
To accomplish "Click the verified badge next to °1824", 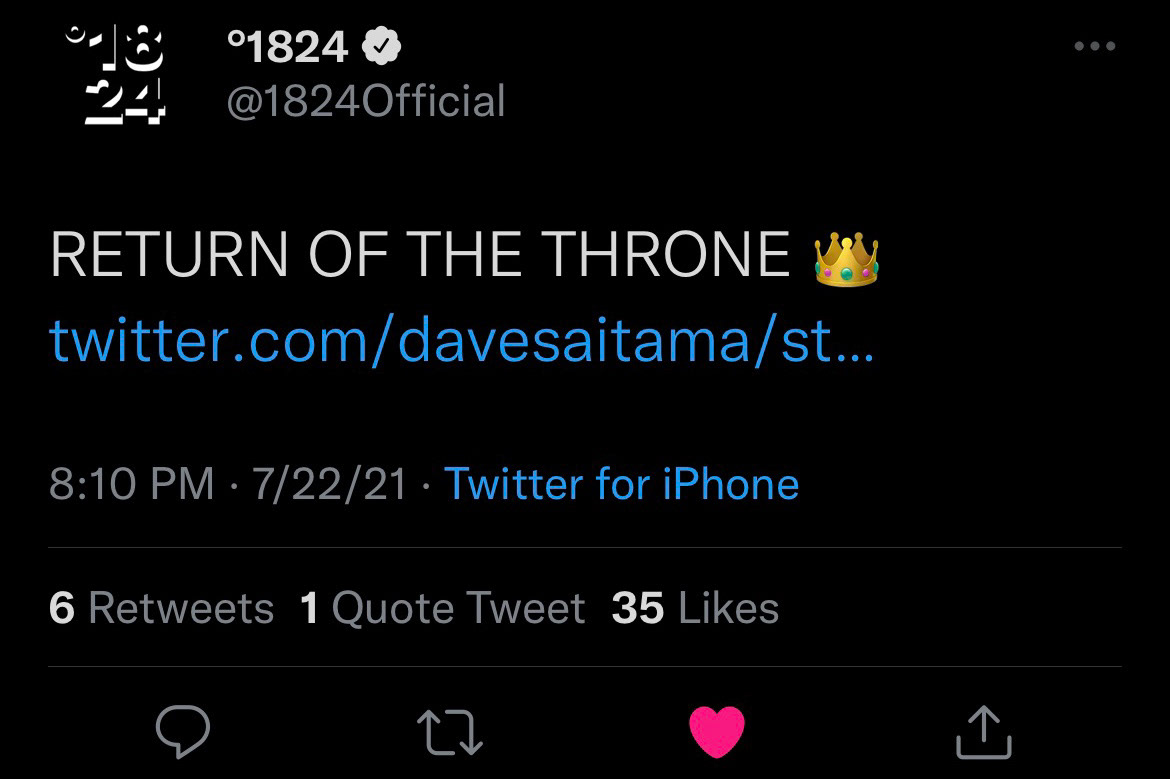I will tap(381, 46).
